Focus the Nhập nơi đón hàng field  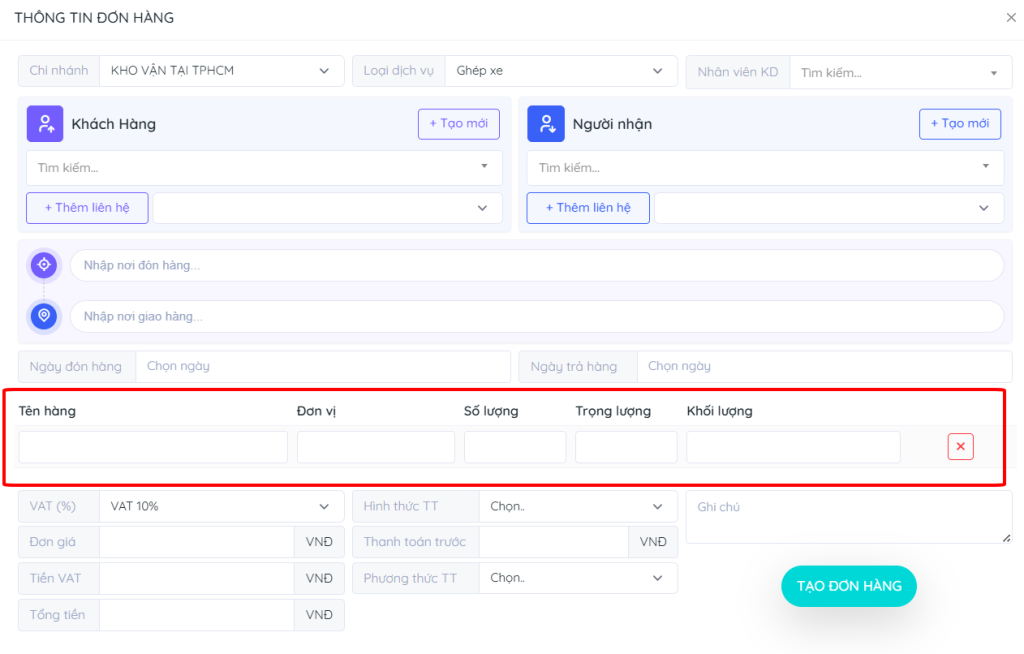pos(536,265)
